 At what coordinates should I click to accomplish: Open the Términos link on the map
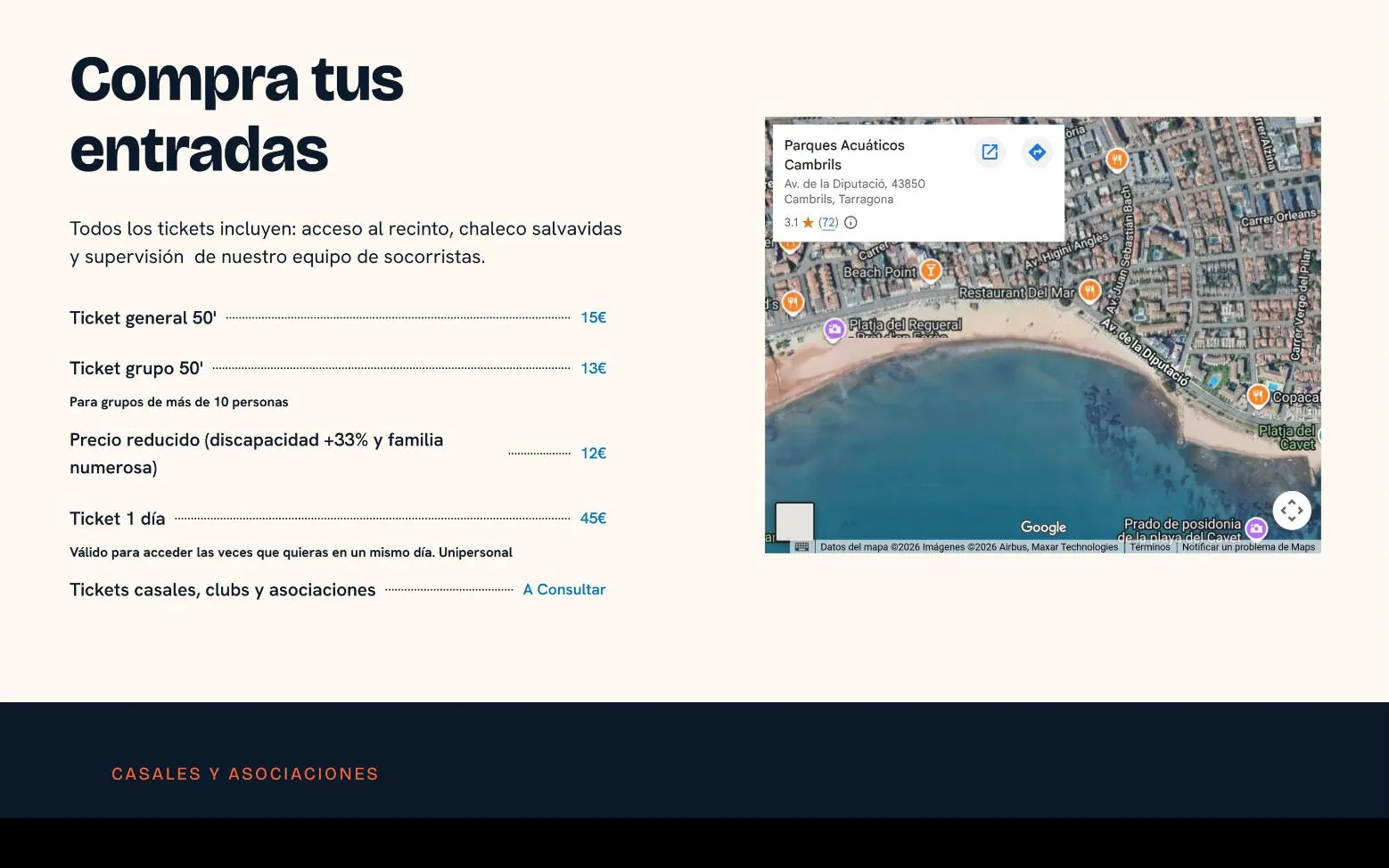click(x=1150, y=547)
